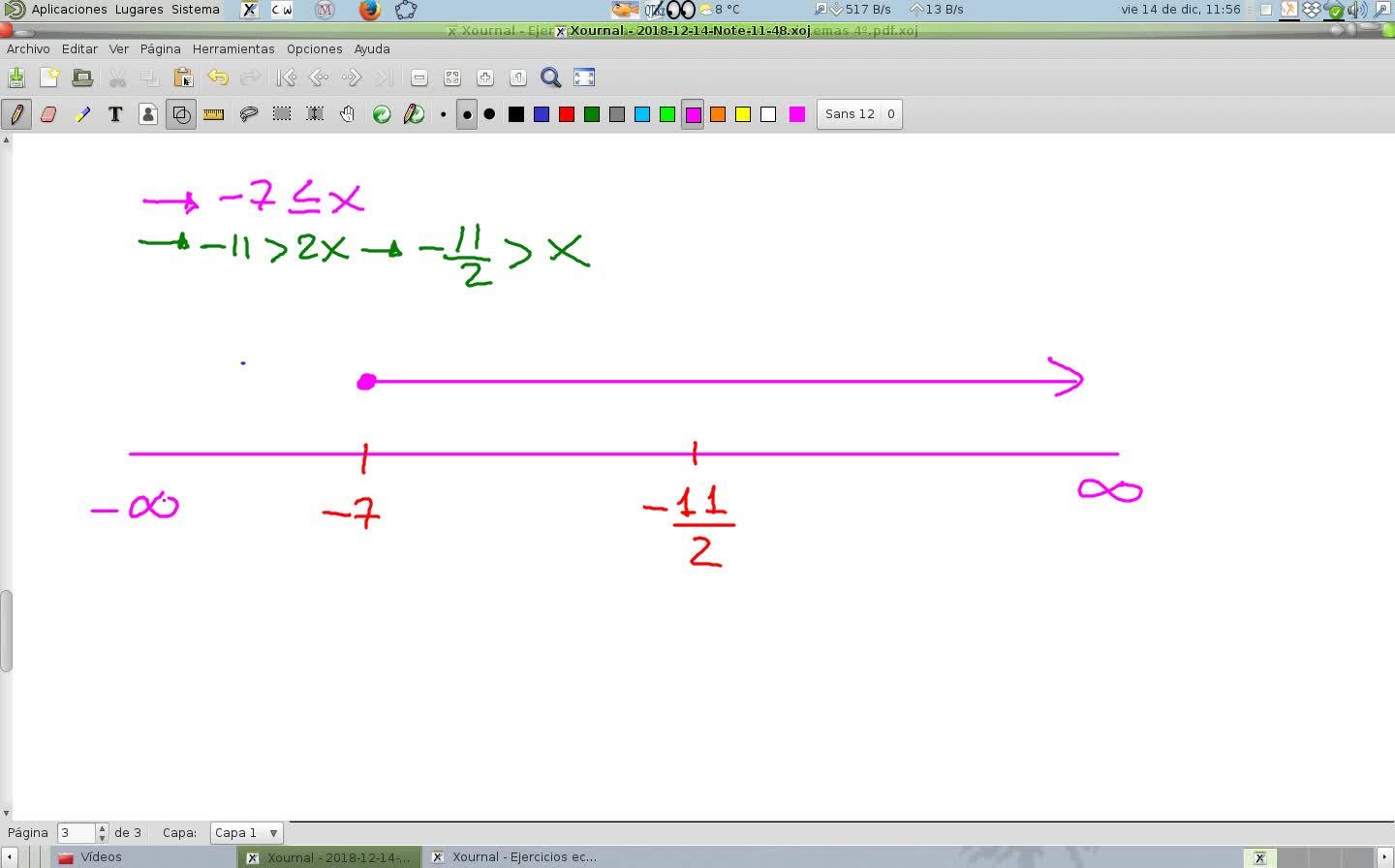Image resolution: width=1395 pixels, height=868 pixels.
Task: Select the Eraser tool
Action: (x=49, y=114)
